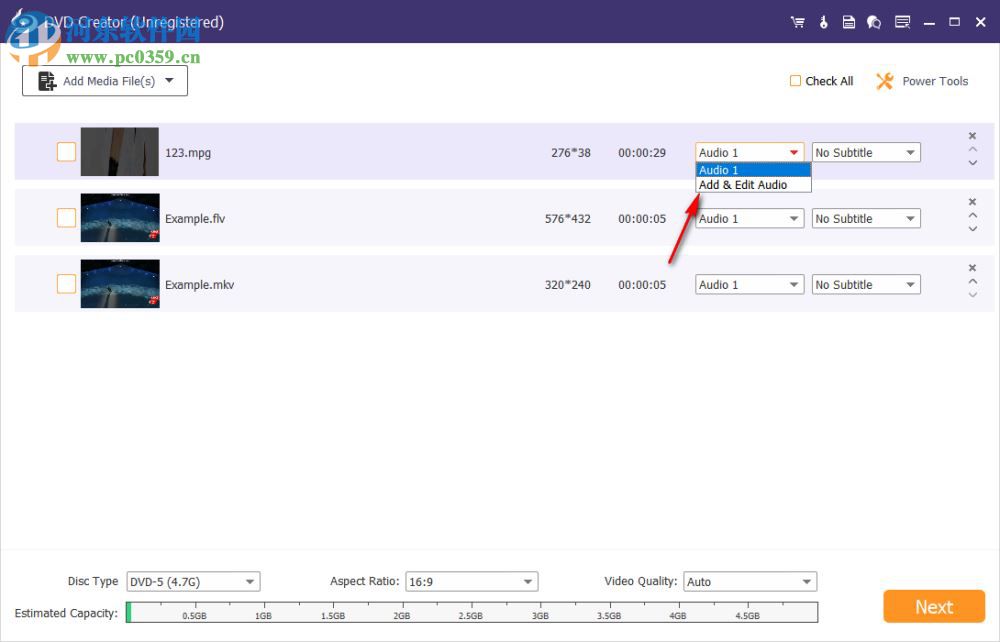Move Example.mkv up with the arrow icon

(971, 281)
